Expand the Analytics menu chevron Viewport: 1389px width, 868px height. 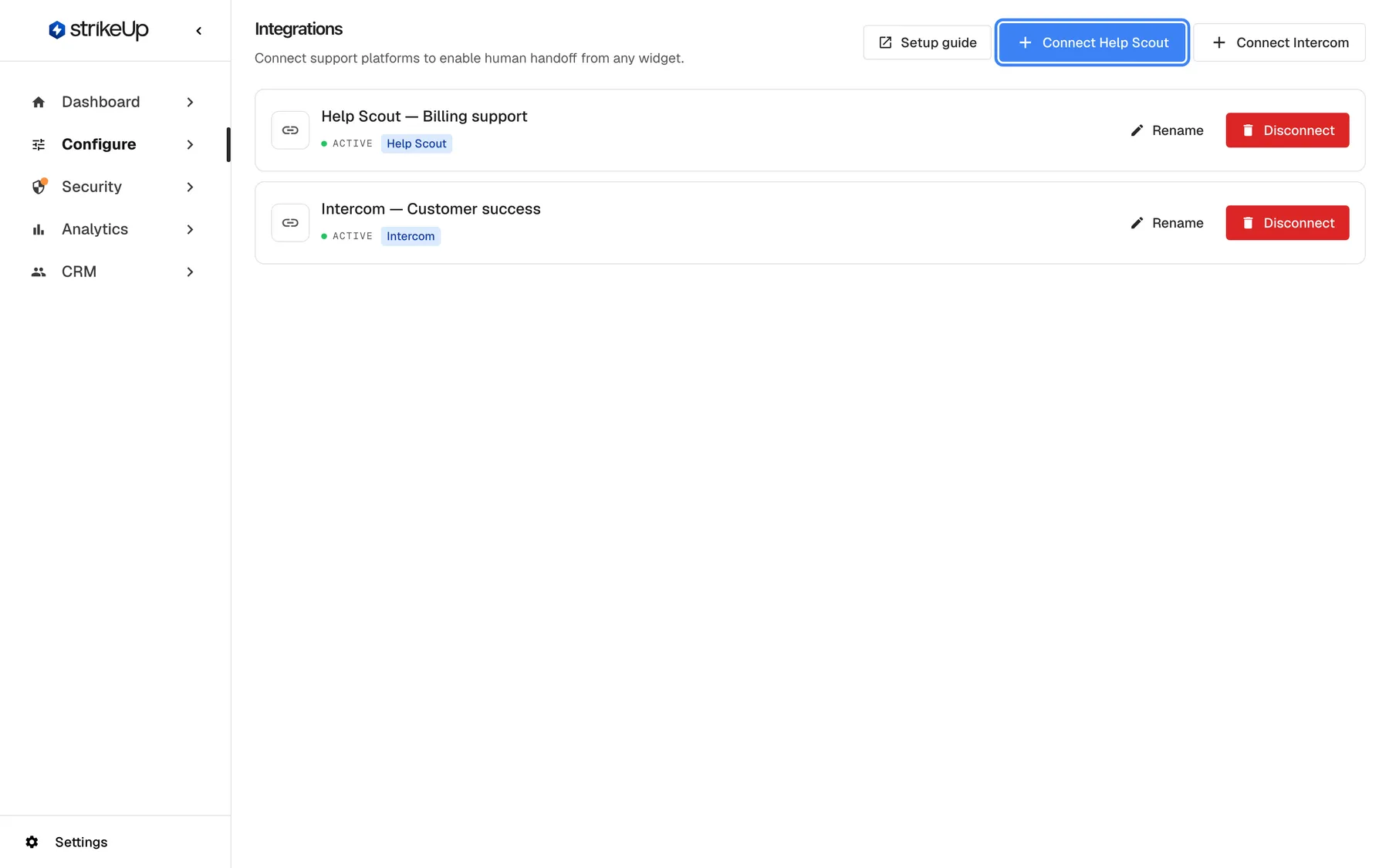click(190, 229)
